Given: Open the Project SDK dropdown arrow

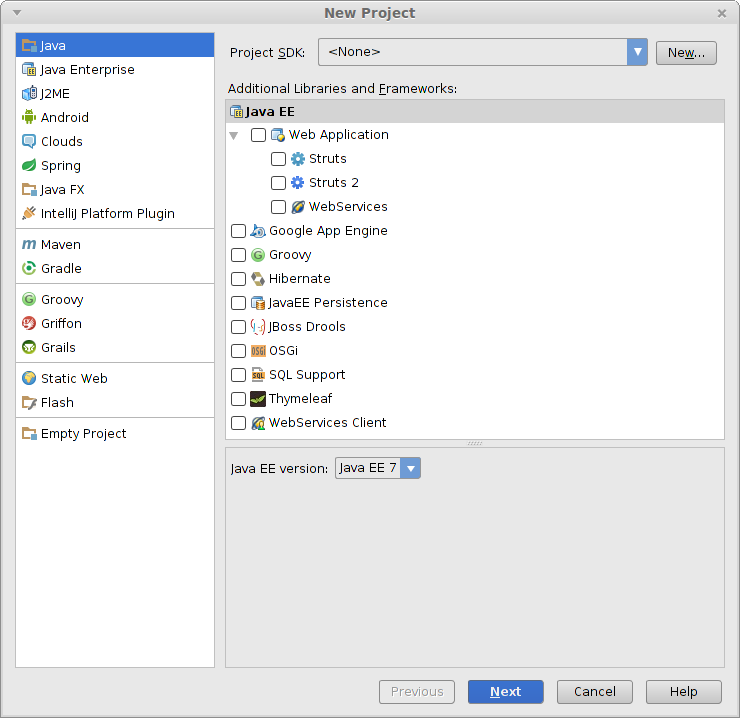Looking at the screenshot, I should click(637, 52).
